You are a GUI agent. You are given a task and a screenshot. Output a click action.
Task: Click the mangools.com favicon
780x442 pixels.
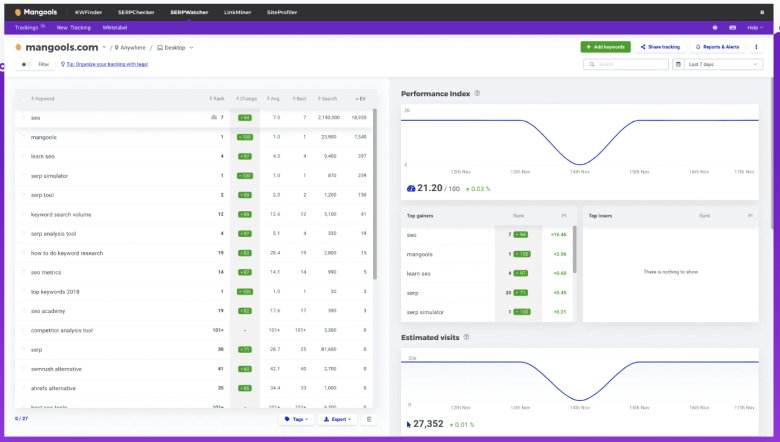click(x=18, y=47)
